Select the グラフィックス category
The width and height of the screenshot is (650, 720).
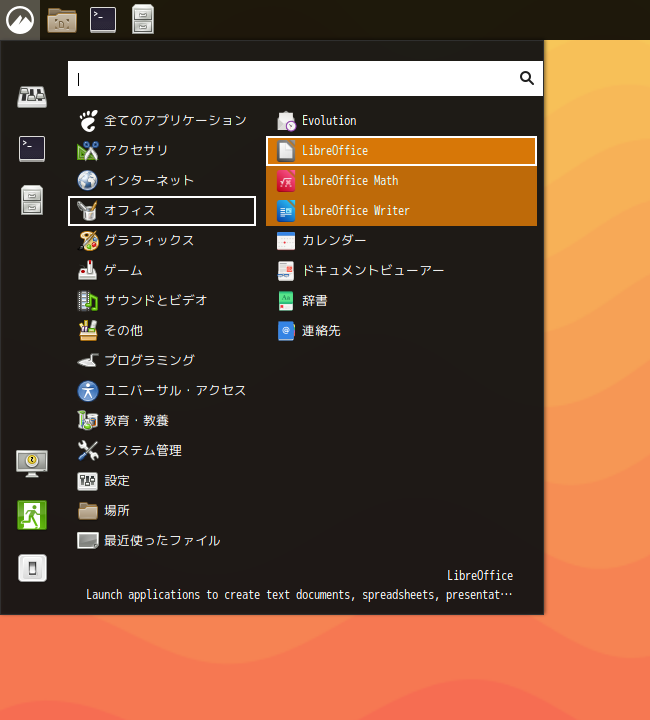click(x=162, y=241)
